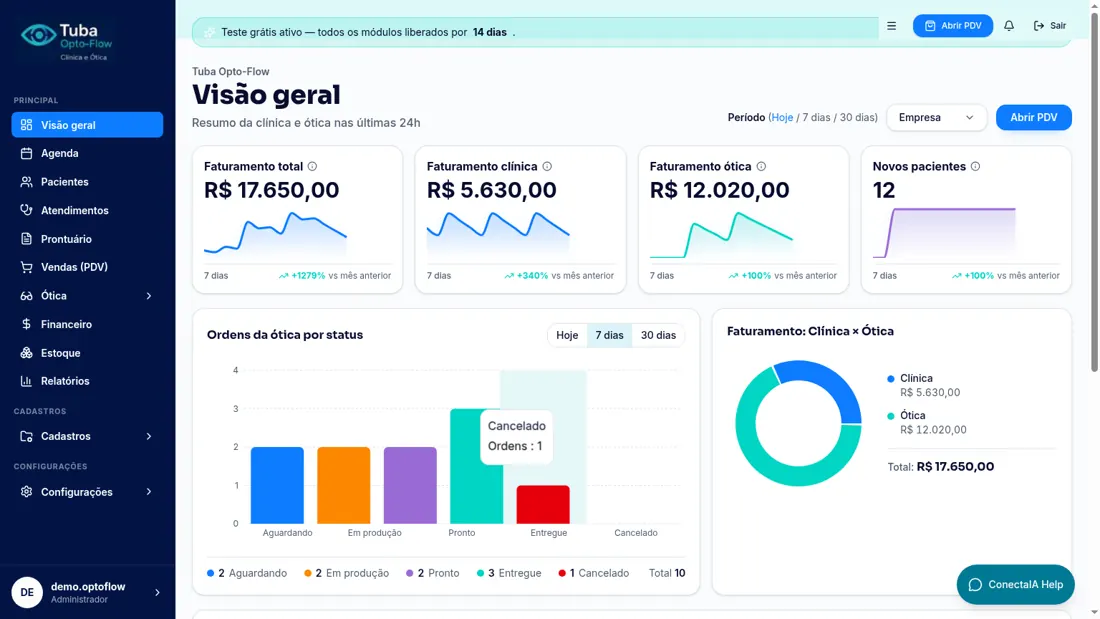Go to Agenda in sidebar
This screenshot has height=619, width=1100.
(x=87, y=153)
